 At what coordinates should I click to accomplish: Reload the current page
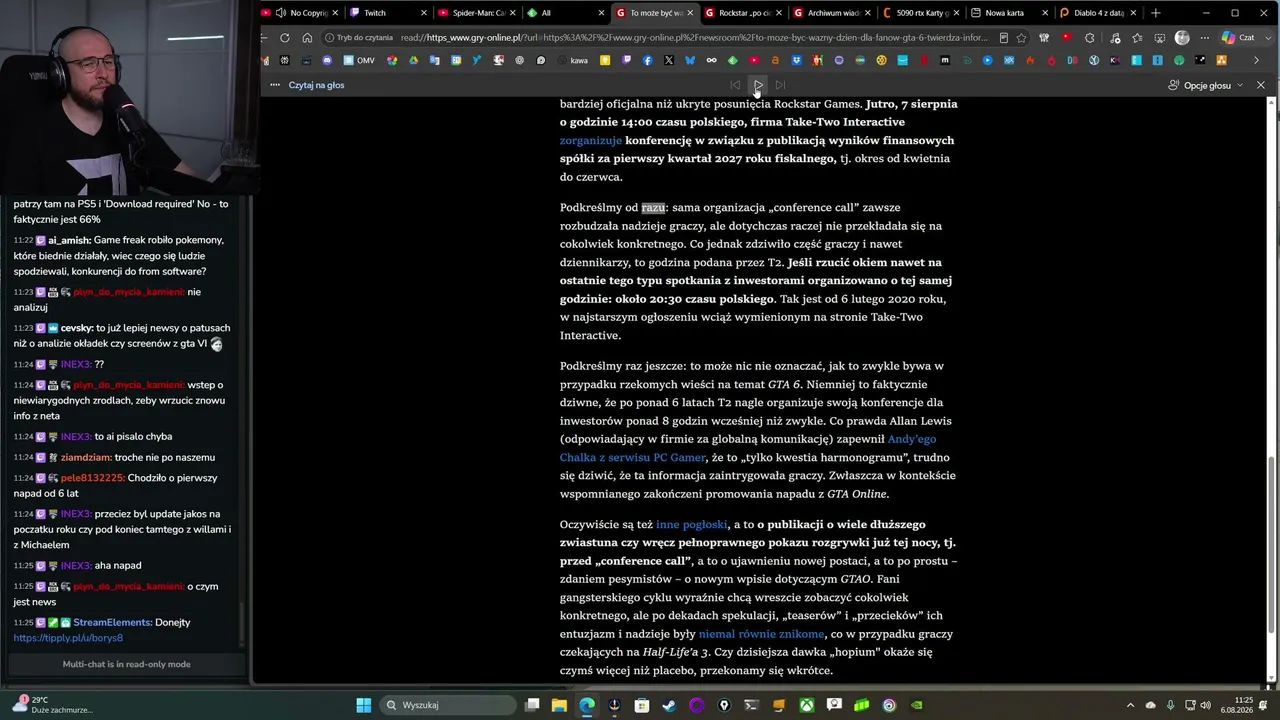point(285,38)
